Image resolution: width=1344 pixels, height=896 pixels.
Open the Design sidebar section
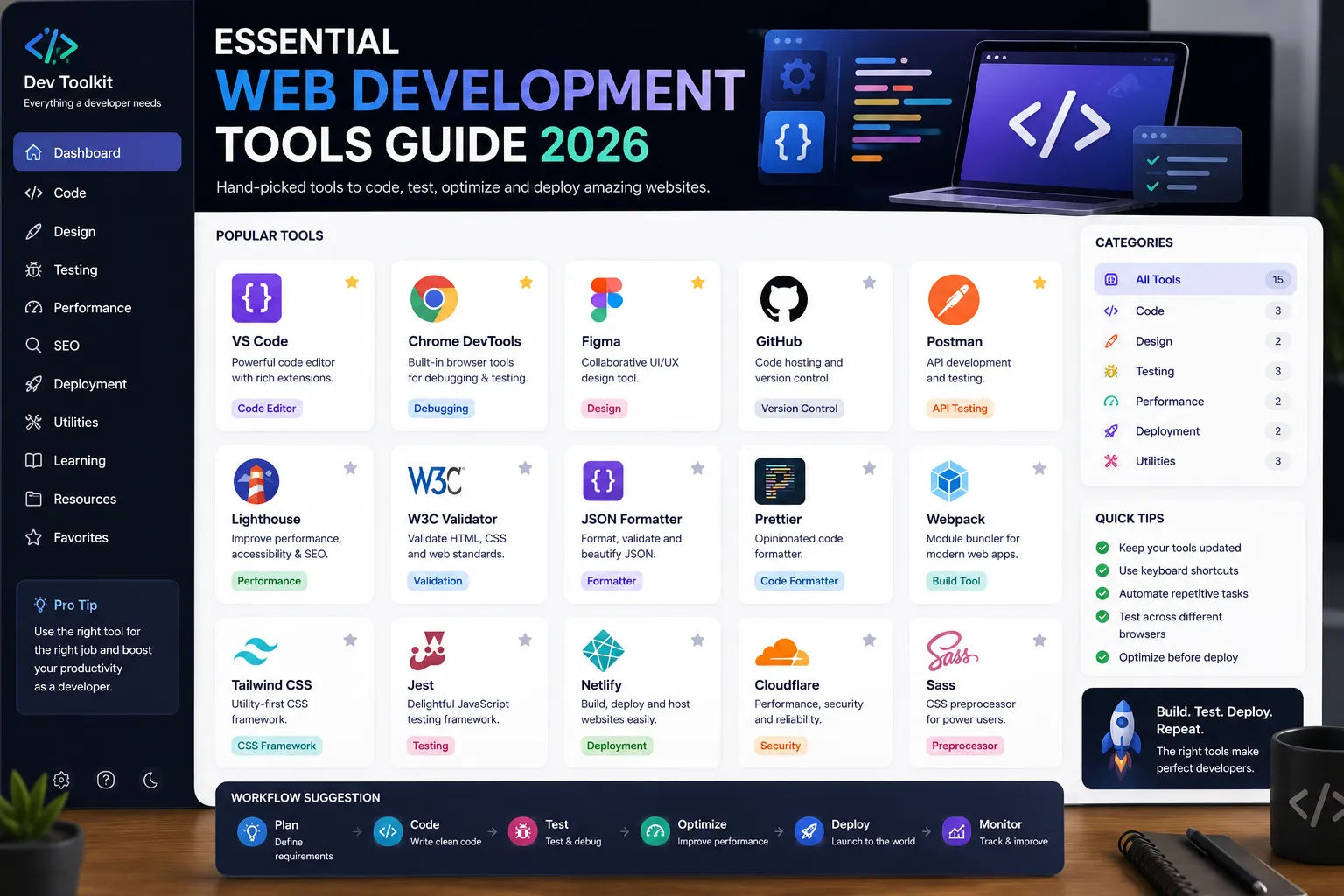(x=97, y=231)
